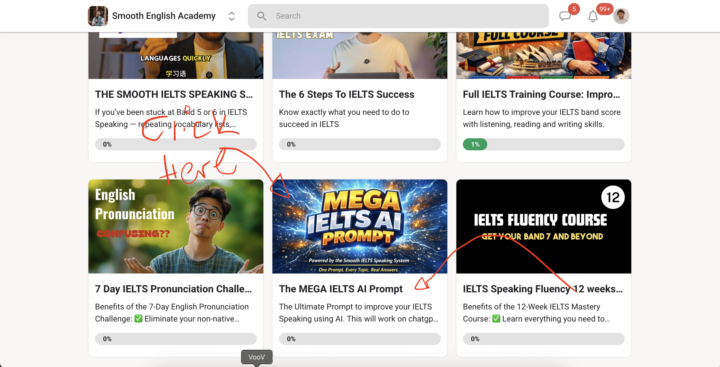Viewport: 720px width, 367px height.
Task: Click the VooV tooltip label
Action: (x=257, y=357)
